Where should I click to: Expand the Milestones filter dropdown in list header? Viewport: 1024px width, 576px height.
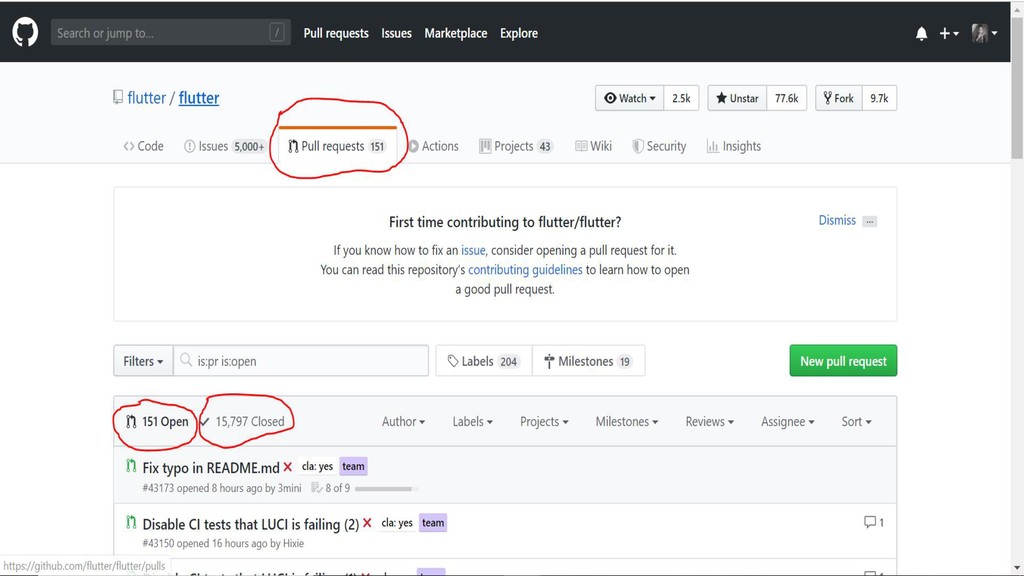[x=626, y=422]
